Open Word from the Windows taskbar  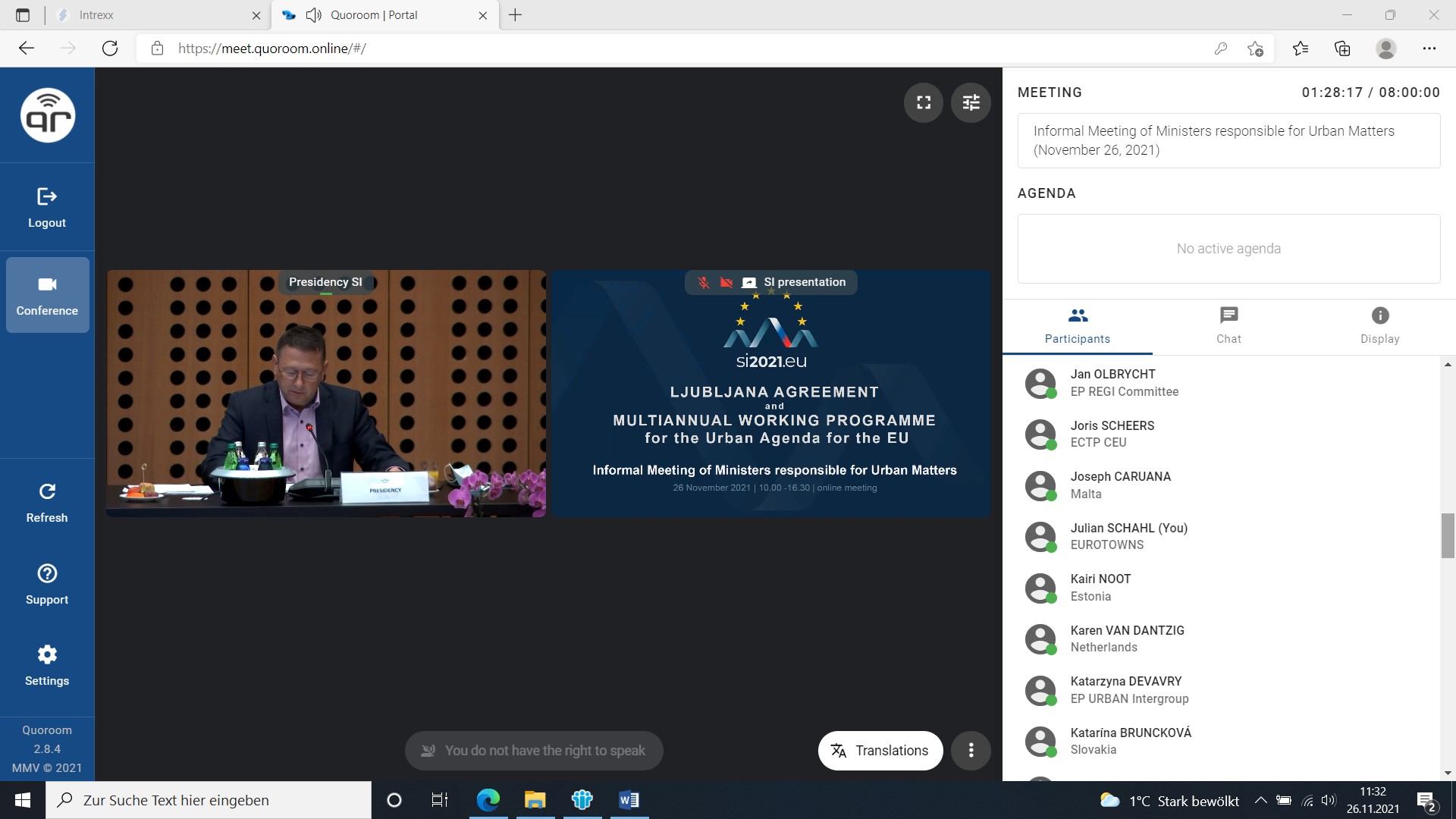tap(629, 800)
